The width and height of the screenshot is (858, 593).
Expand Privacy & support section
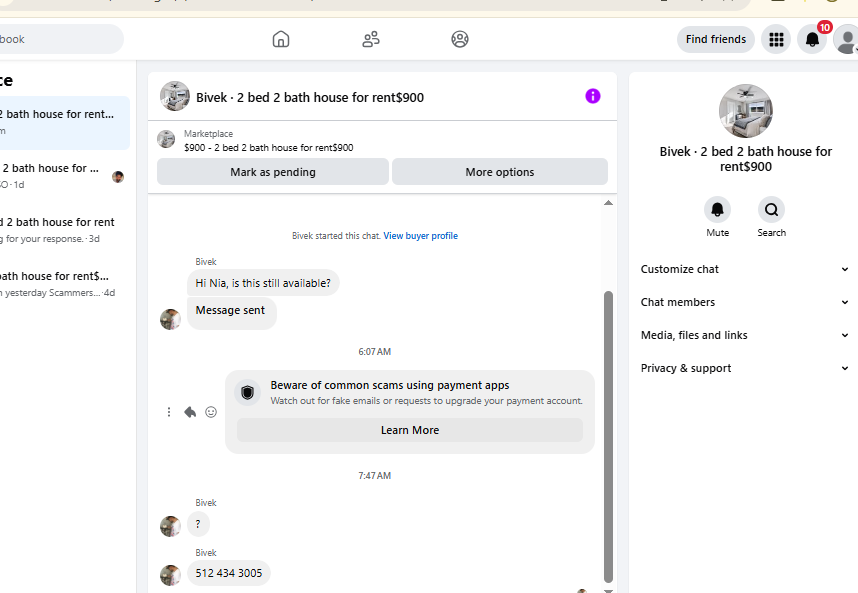[x=744, y=368]
